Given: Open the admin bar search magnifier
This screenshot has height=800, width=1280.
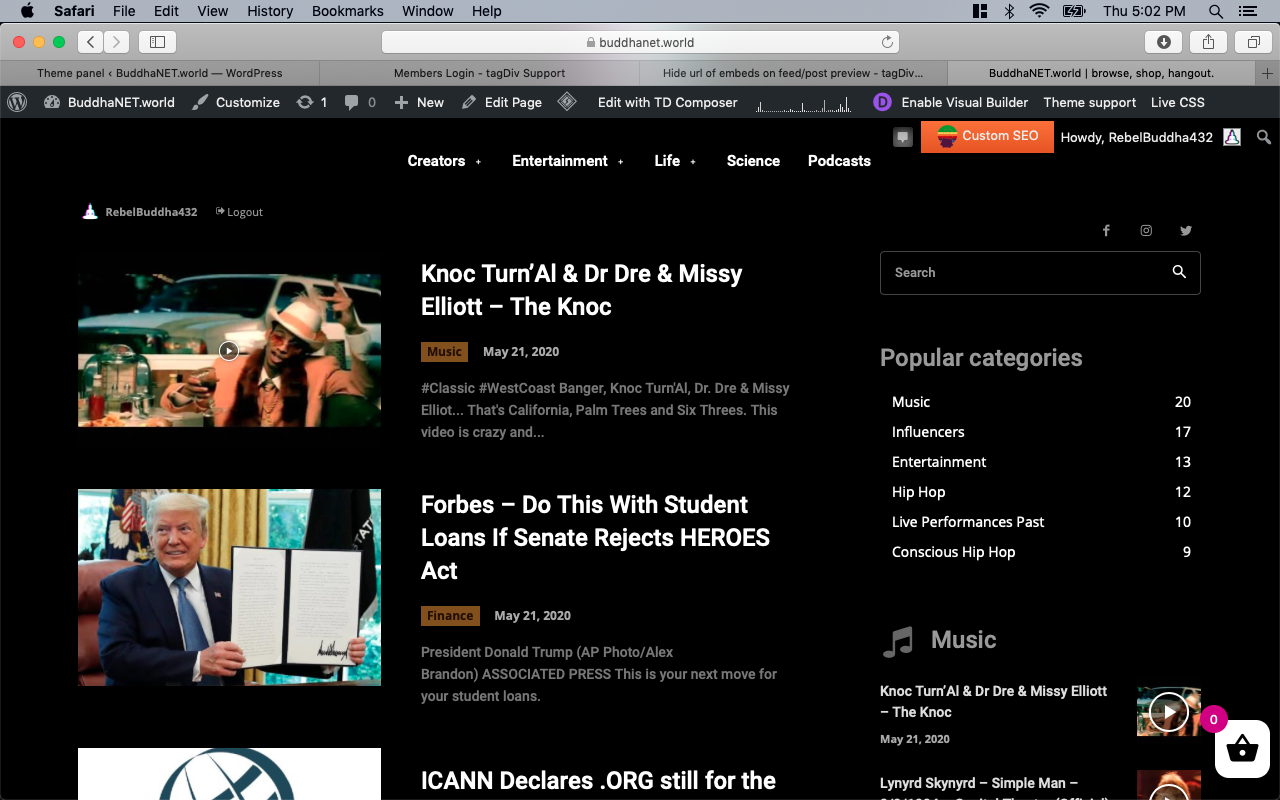Looking at the screenshot, I should (1264, 137).
